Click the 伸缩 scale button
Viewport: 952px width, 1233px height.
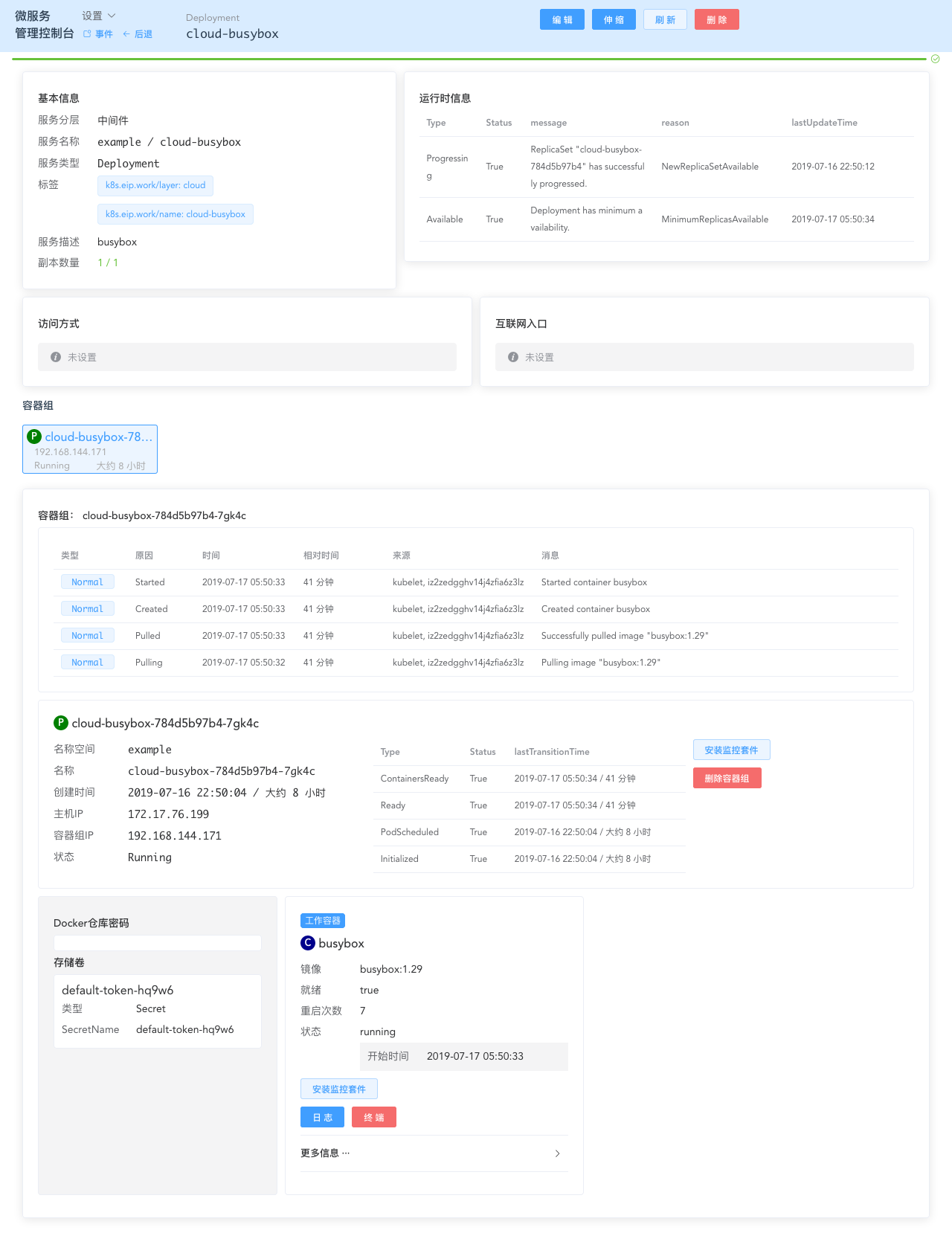pyautogui.click(x=614, y=20)
